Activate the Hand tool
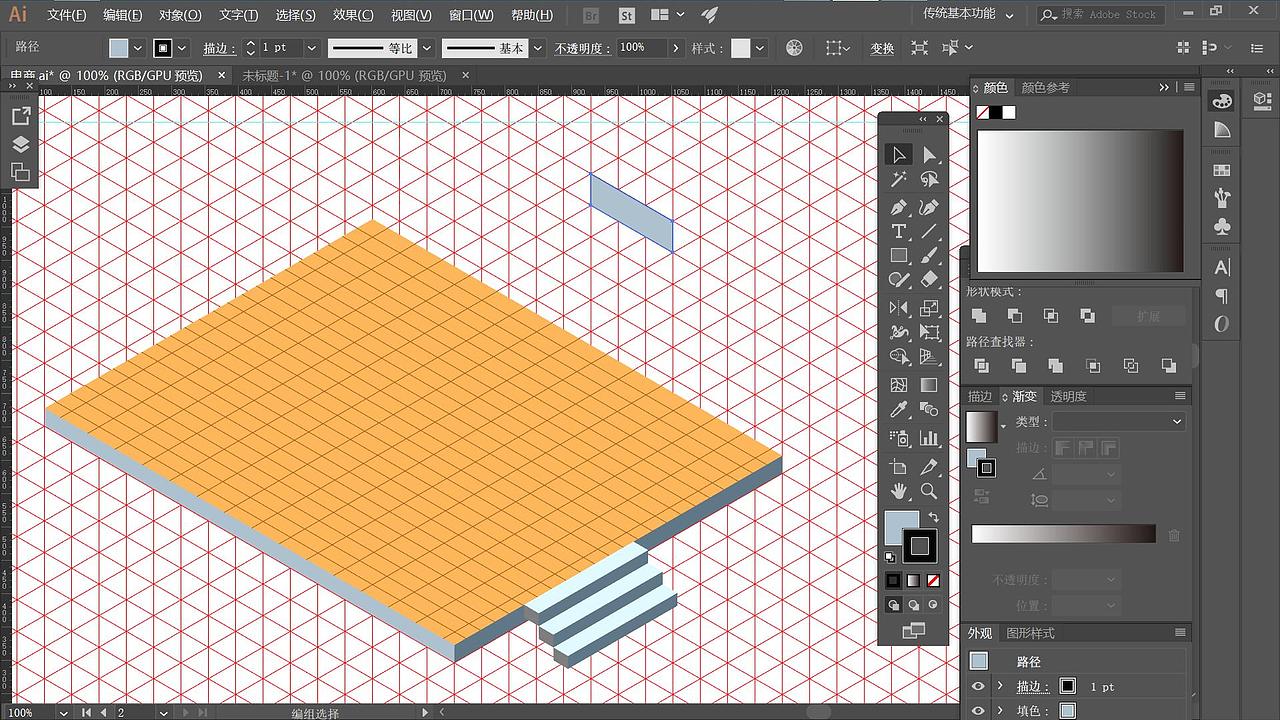1280x720 pixels. [x=899, y=491]
